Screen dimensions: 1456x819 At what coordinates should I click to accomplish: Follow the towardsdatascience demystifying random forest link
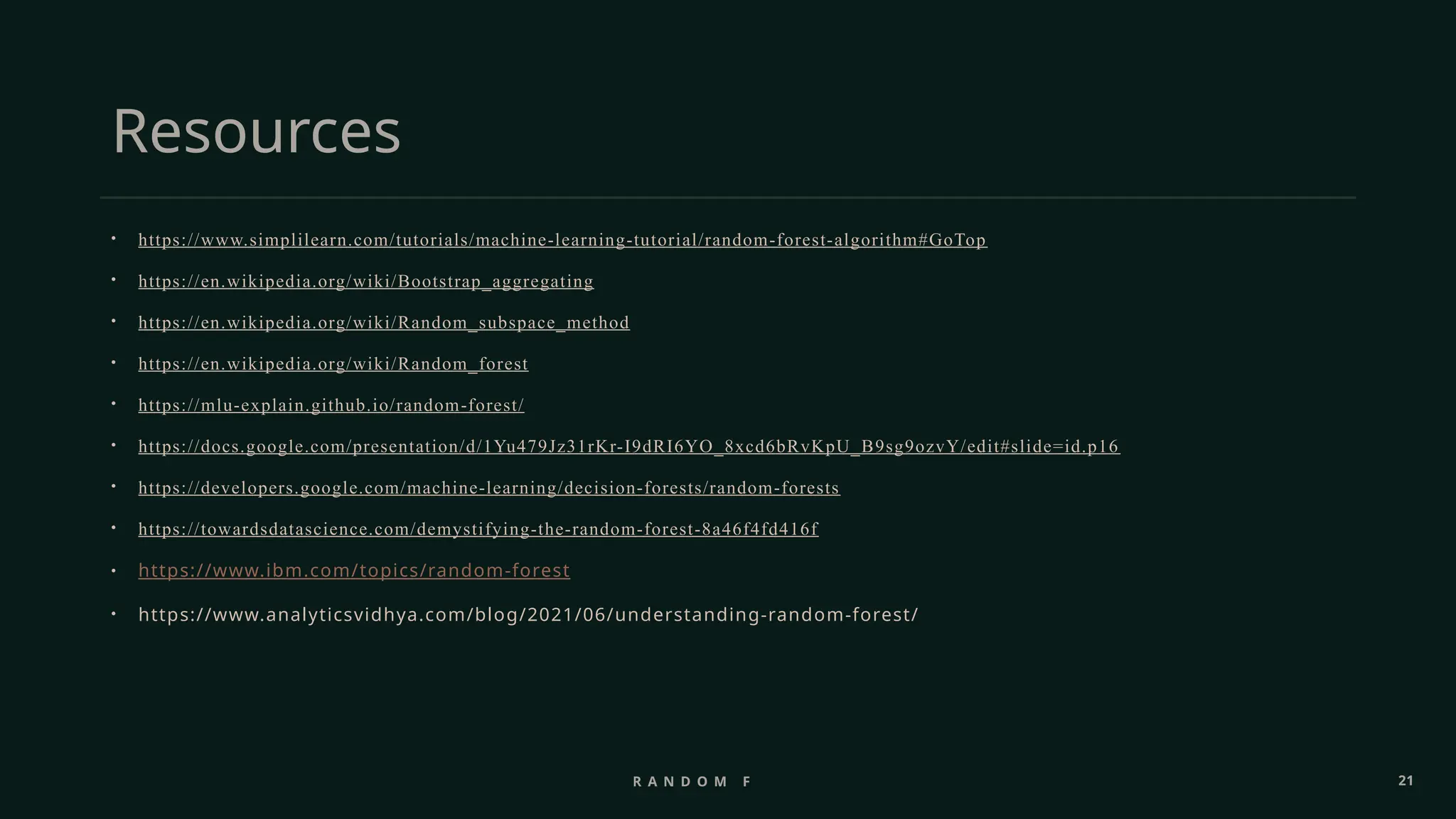[x=478, y=529]
